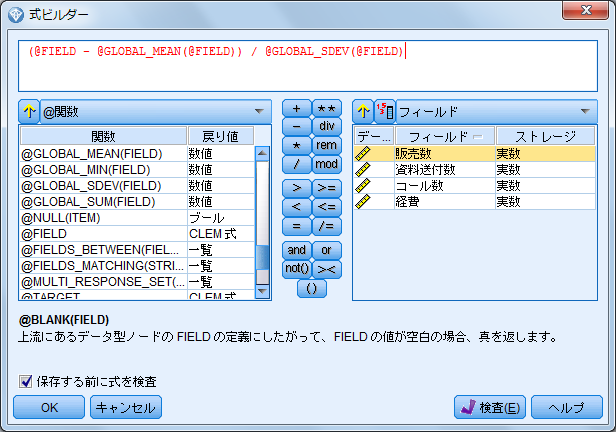Click the and operator button
The image size is (616, 432).
297,250
